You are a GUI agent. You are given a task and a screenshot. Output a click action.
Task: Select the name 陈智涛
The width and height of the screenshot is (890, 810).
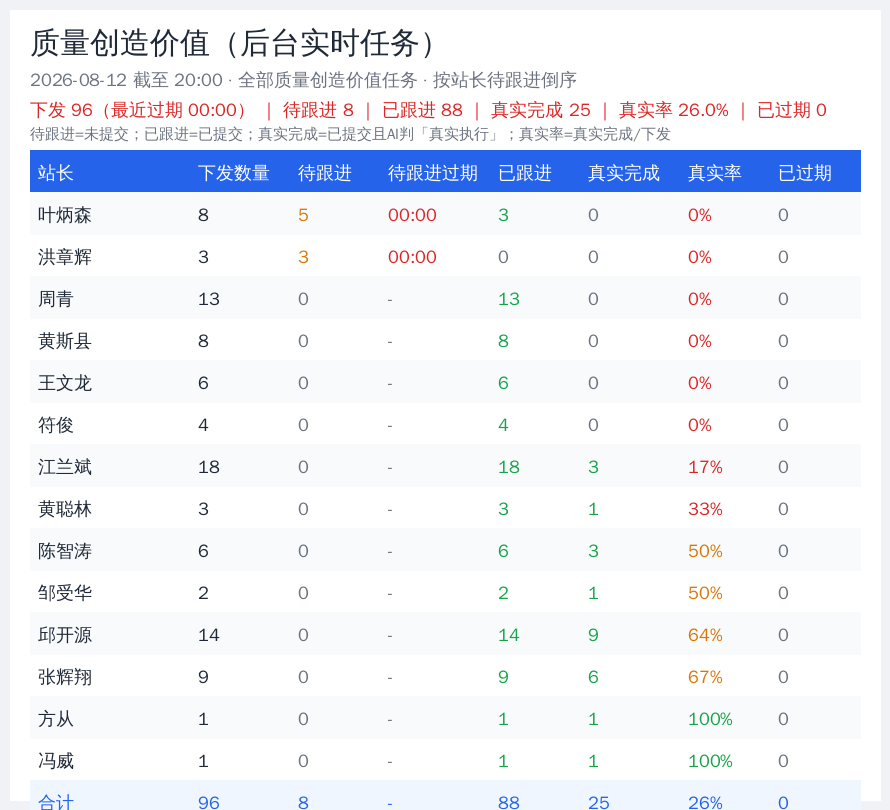coord(65,551)
